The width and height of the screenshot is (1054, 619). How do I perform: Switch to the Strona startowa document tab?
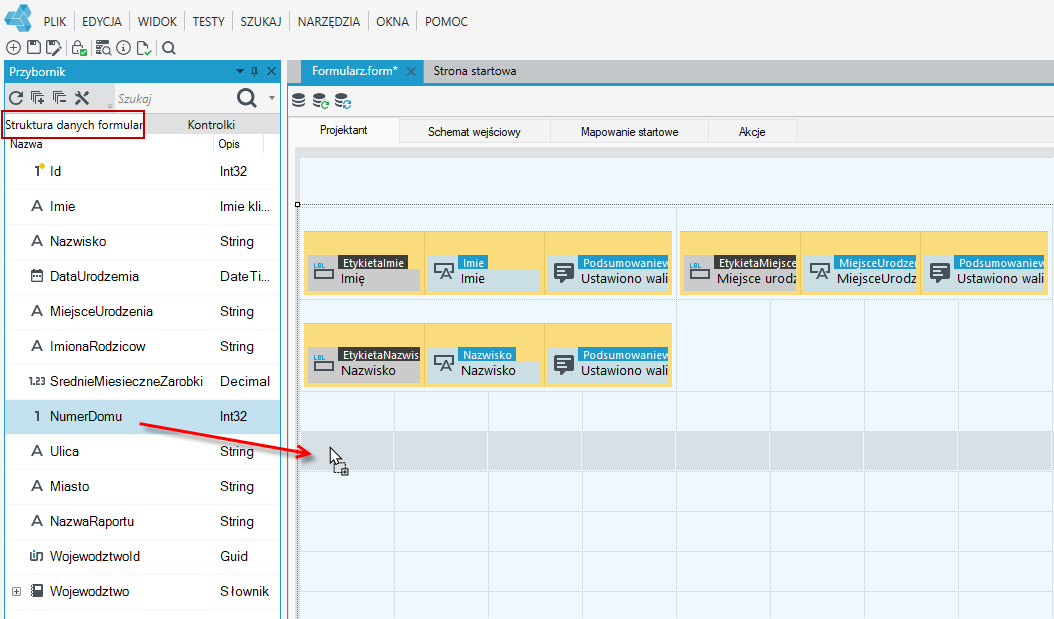point(475,71)
